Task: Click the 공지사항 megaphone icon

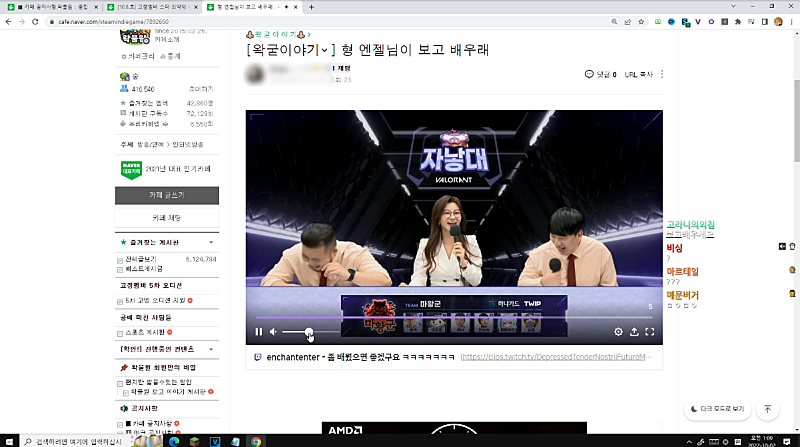Action: pos(124,409)
